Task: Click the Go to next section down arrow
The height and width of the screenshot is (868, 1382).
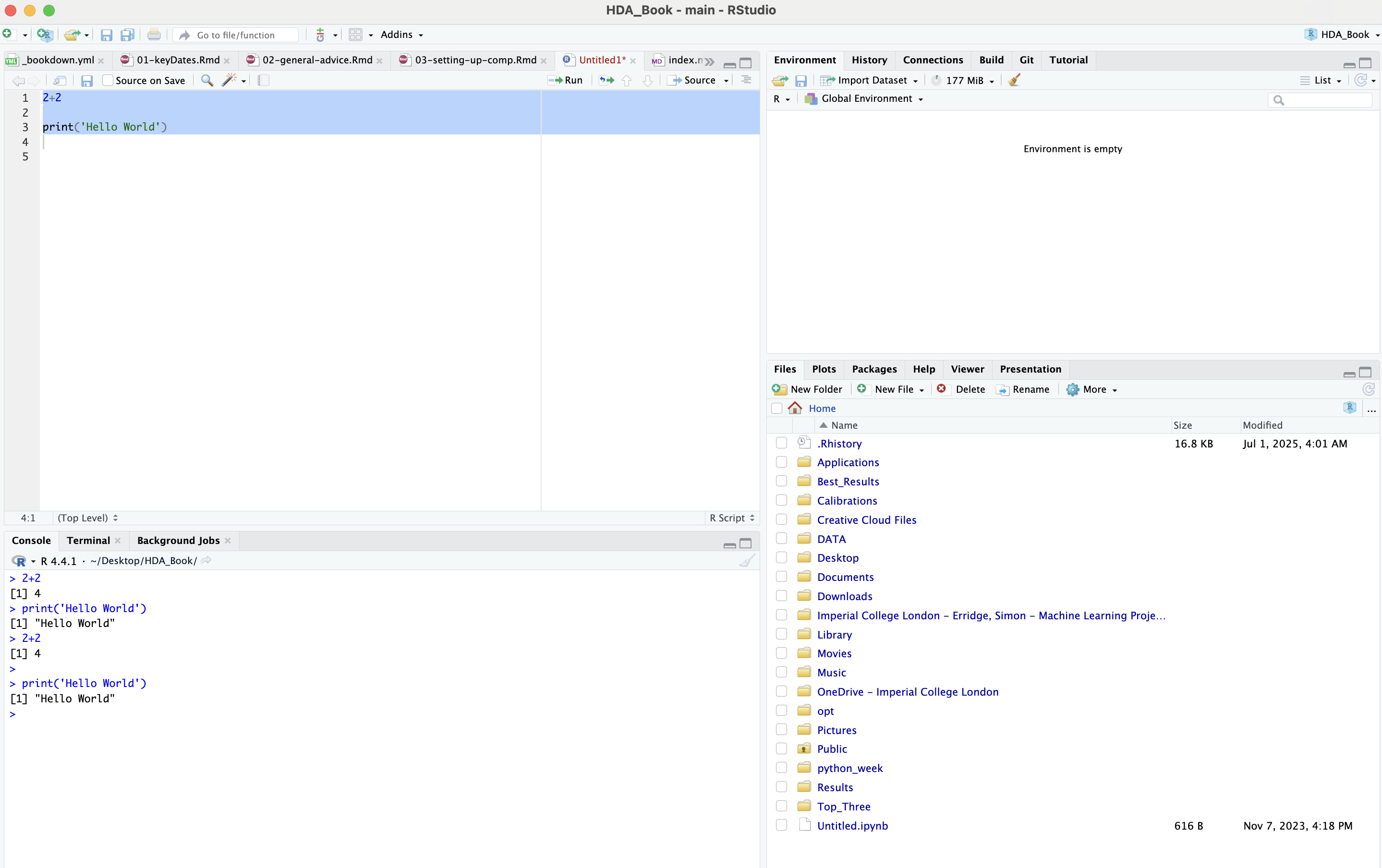Action: point(648,80)
